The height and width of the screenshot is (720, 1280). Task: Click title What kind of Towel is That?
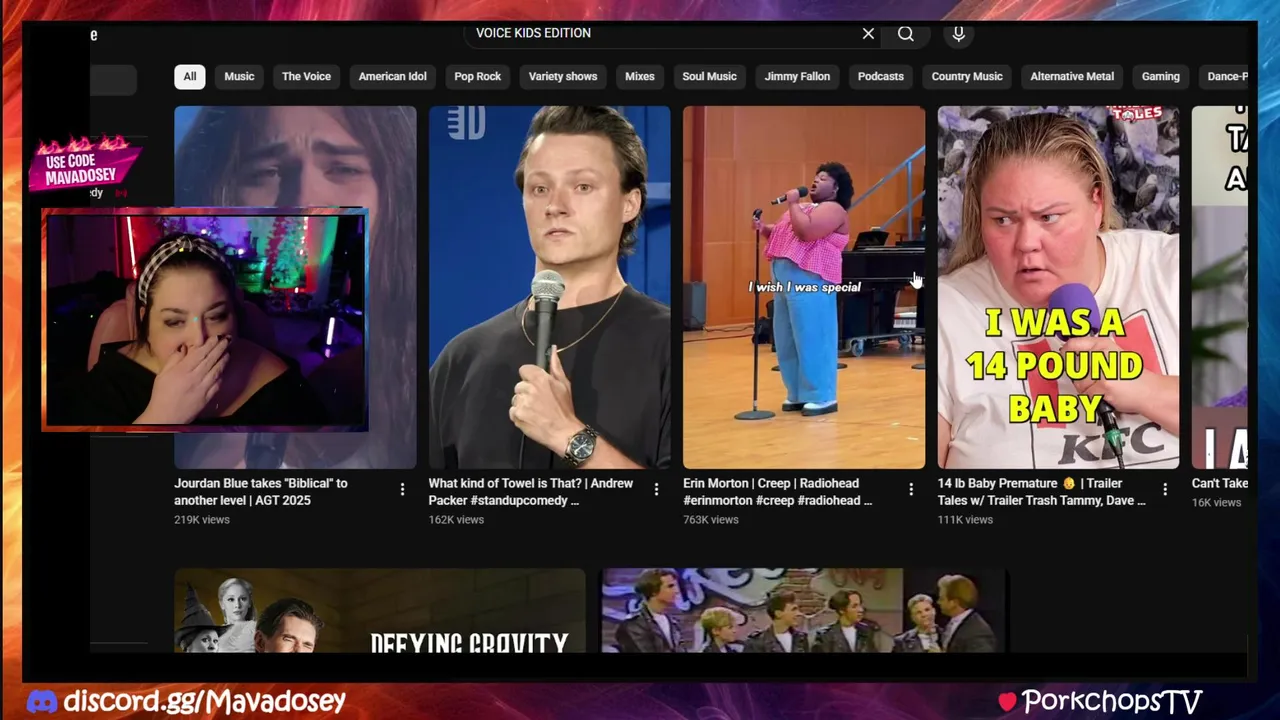[x=531, y=491]
